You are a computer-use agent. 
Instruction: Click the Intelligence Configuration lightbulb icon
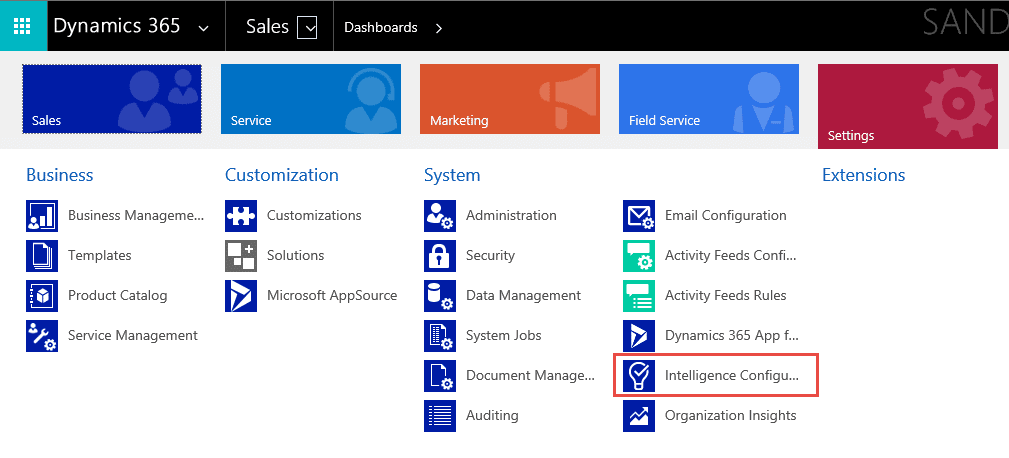coord(639,376)
